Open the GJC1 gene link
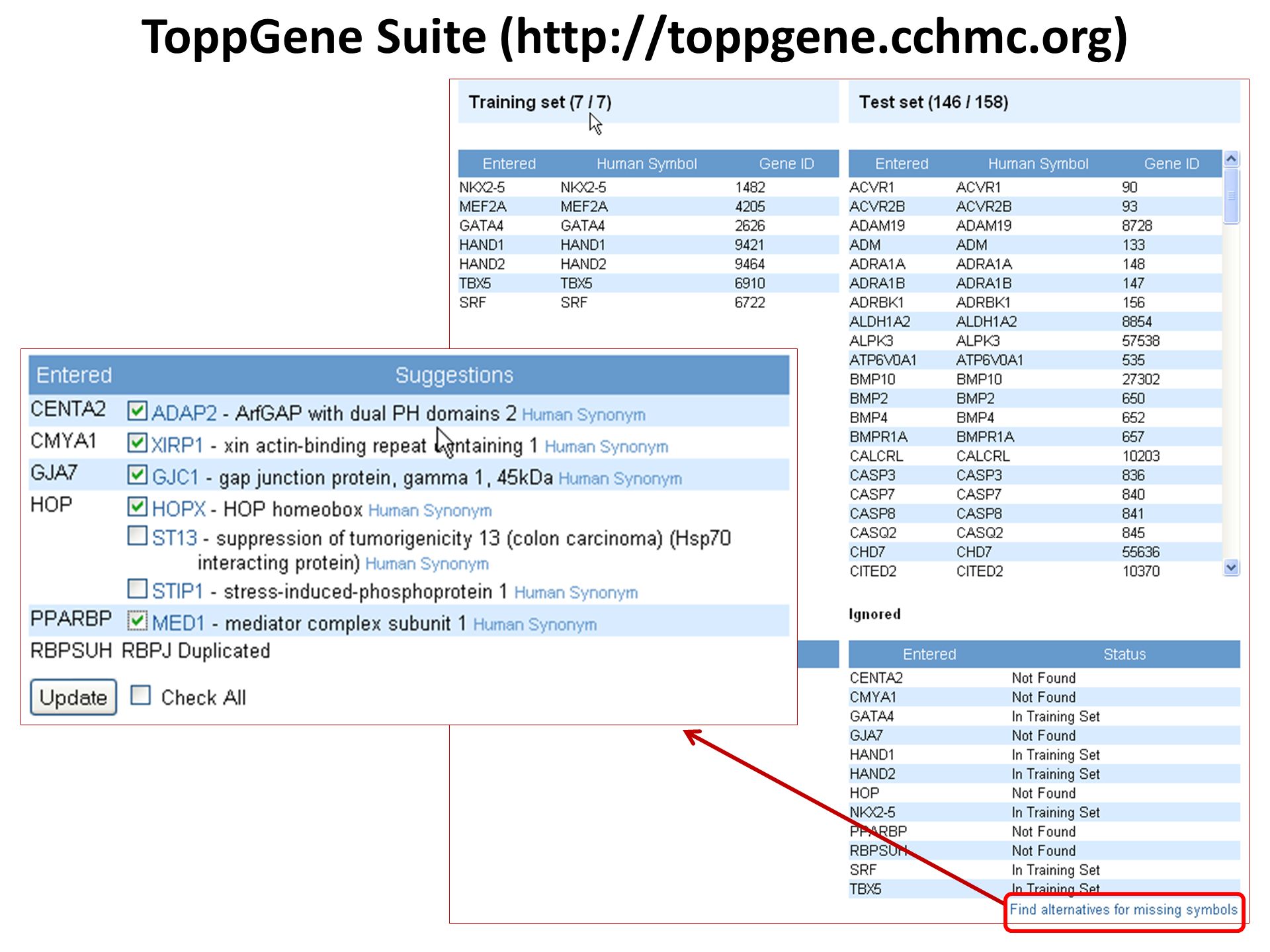Image resolution: width=1270 pixels, height=952 pixels. click(x=175, y=477)
